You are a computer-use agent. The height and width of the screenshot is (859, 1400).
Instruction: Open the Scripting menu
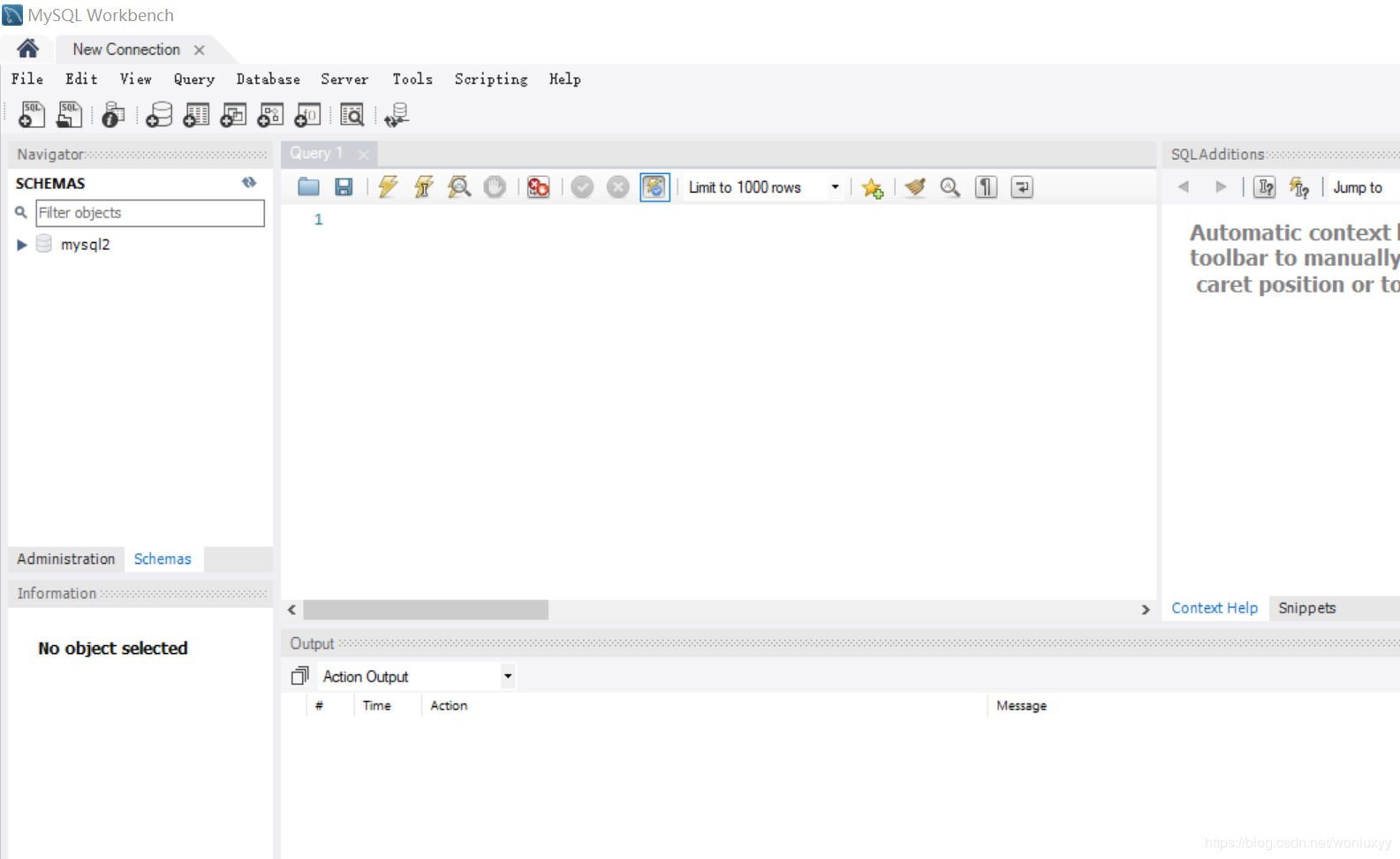(x=491, y=79)
